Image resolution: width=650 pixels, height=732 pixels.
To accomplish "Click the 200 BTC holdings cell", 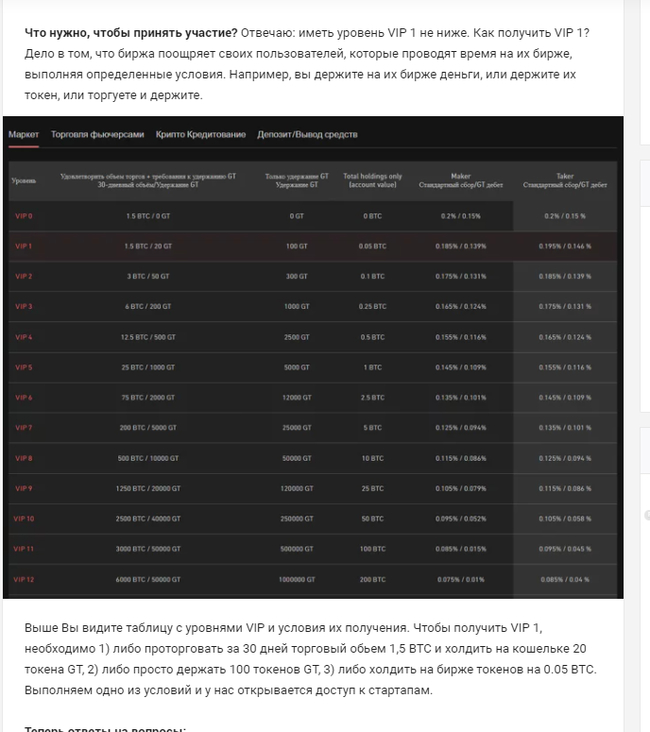I will pos(372,580).
